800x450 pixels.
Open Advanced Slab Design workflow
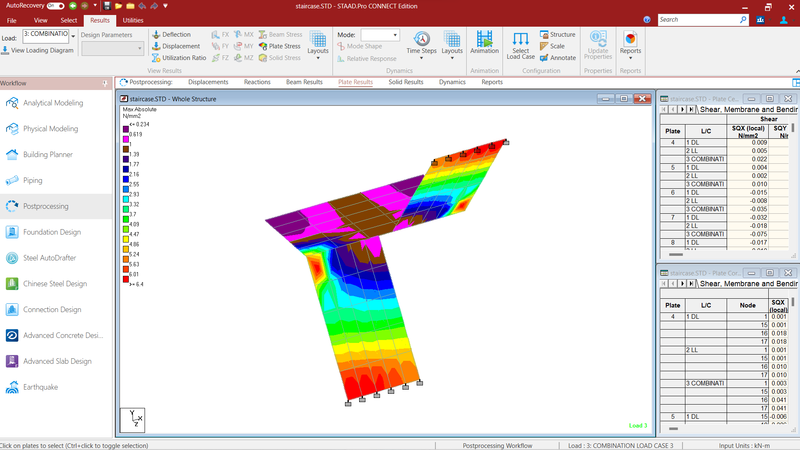click(x=56, y=361)
